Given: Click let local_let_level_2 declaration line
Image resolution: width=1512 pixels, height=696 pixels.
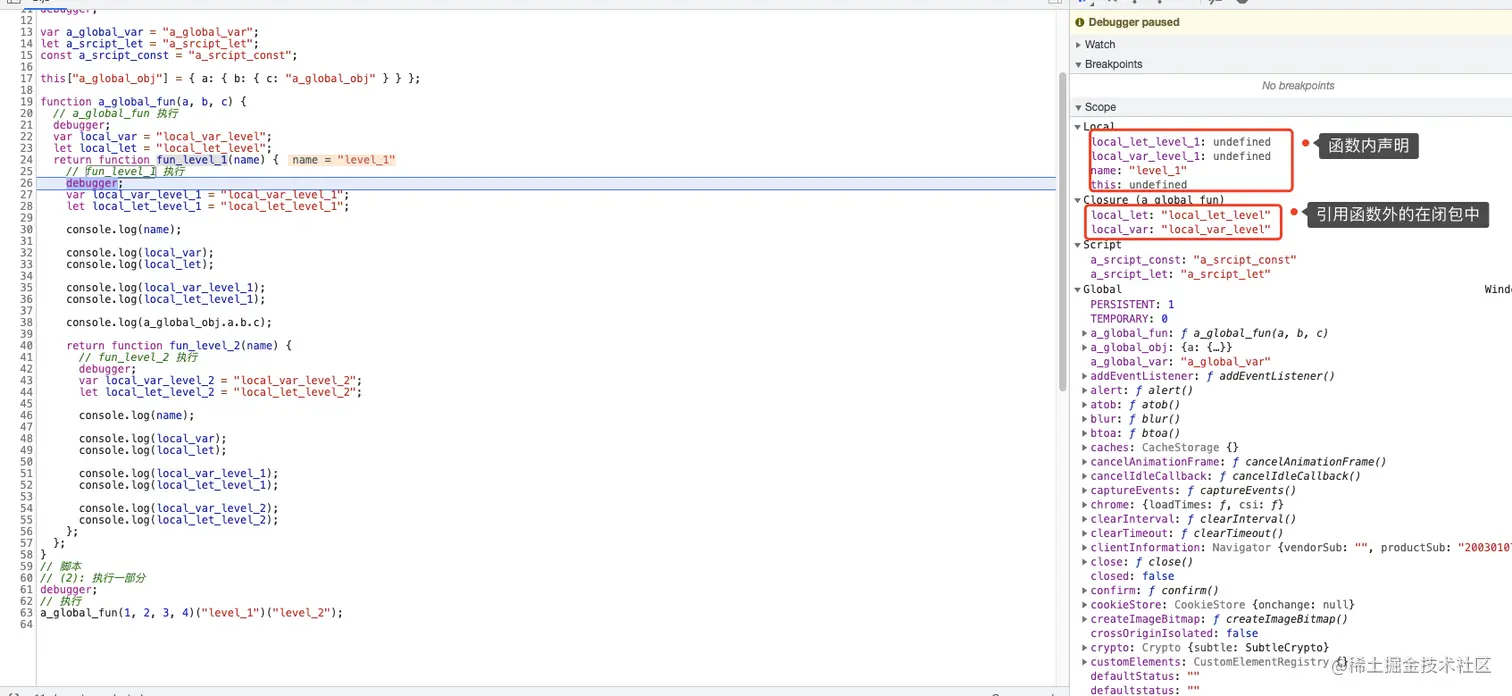Looking at the screenshot, I should click(x=220, y=392).
